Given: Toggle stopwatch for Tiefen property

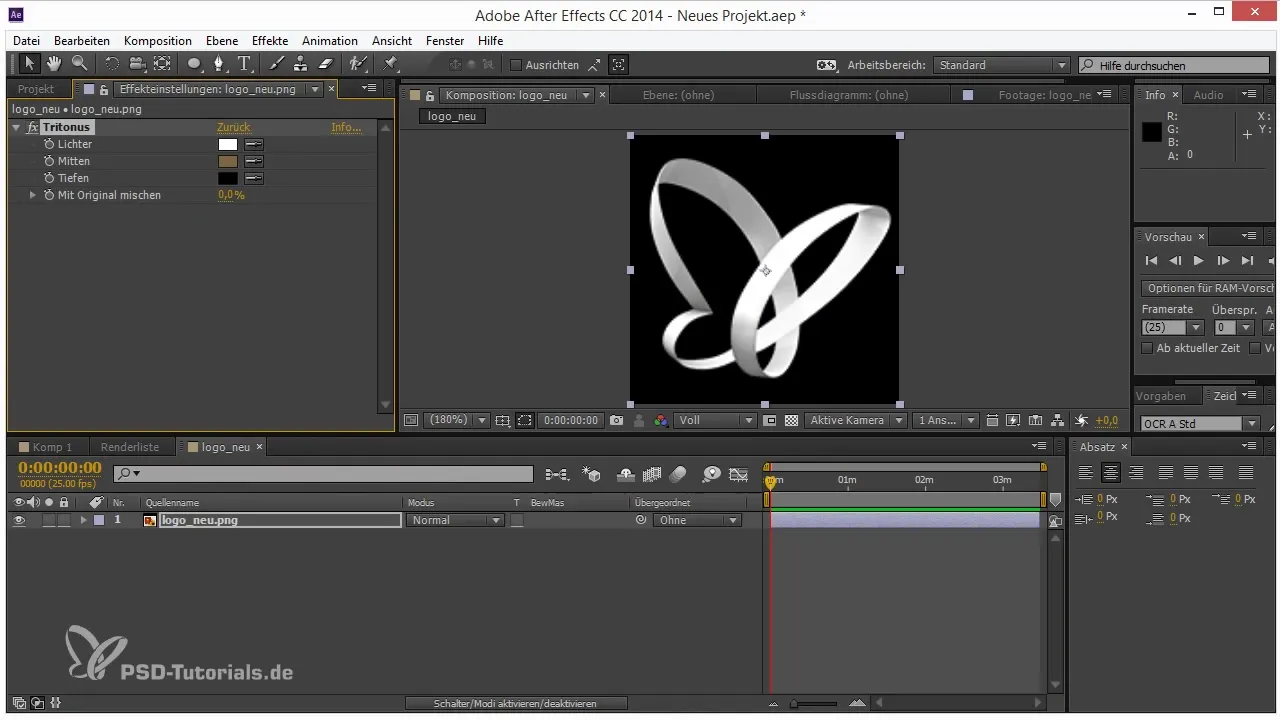Looking at the screenshot, I should (x=48, y=178).
